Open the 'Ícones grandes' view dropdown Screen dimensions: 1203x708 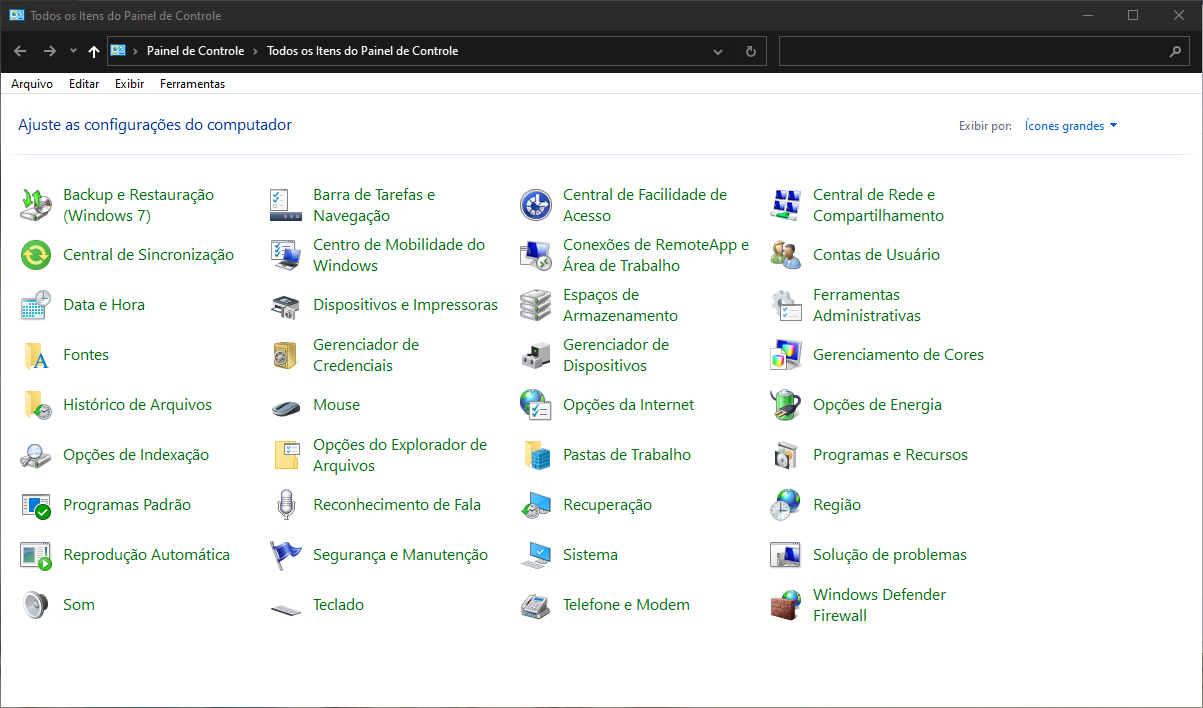(x=1070, y=125)
